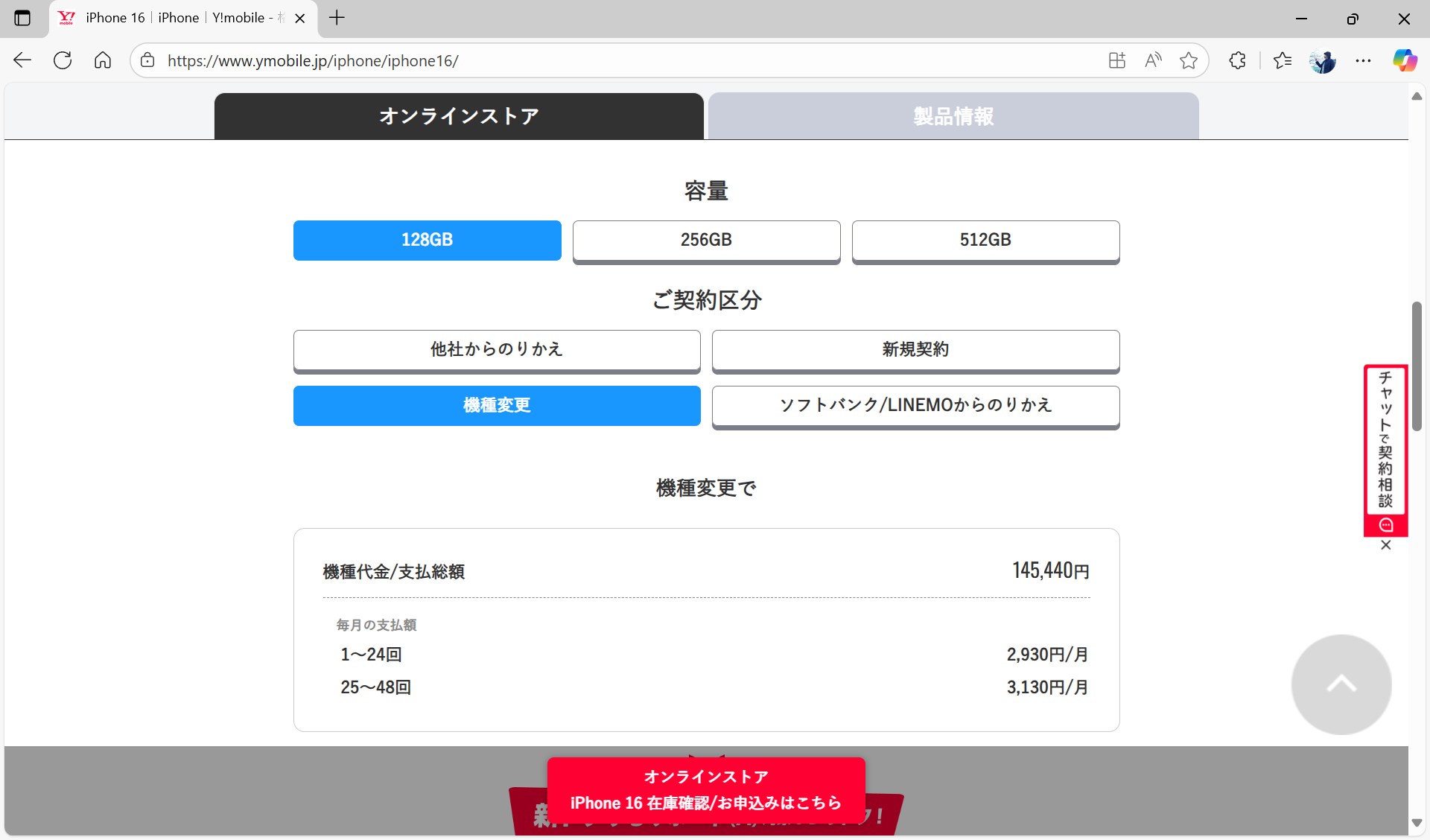1430x840 pixels.
Task: Choose 新規契約 contract type
Action: (x=915, y=350)
